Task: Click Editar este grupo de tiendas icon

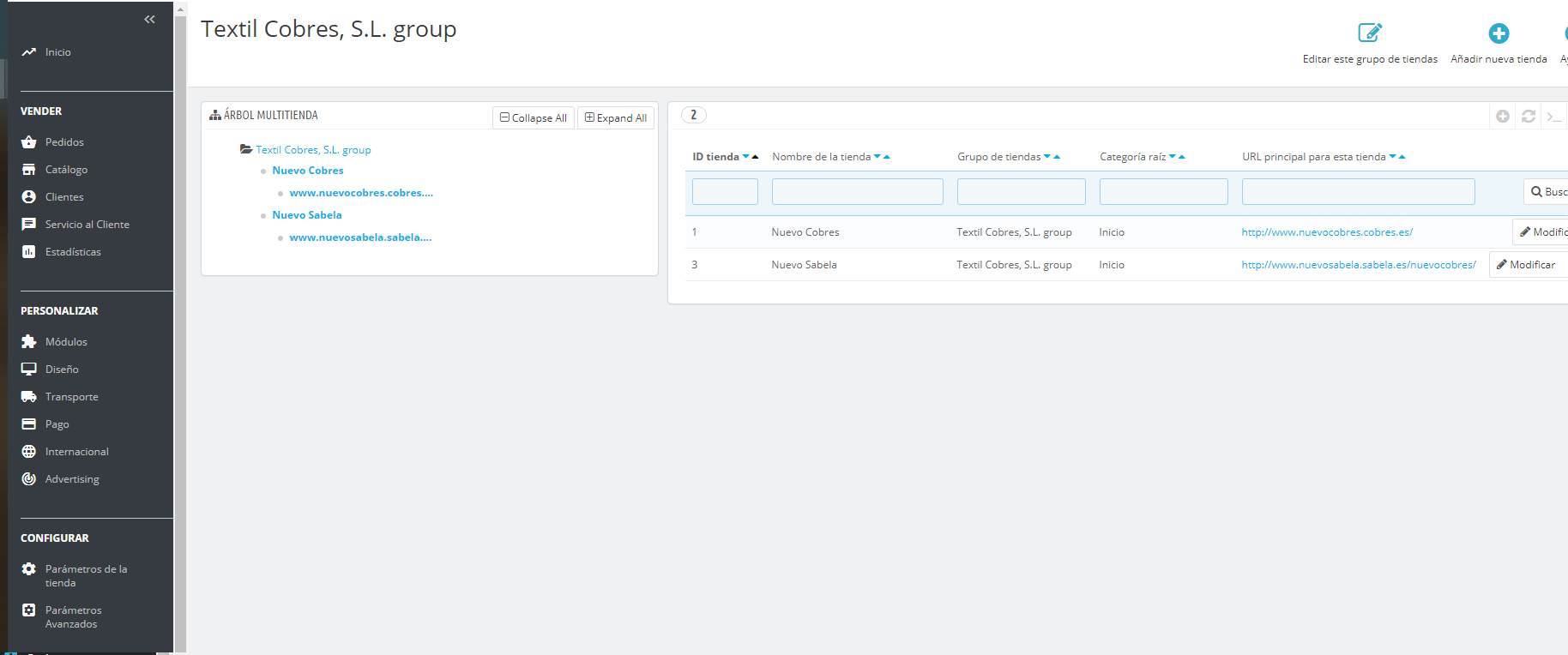Action: point(1370,33)
